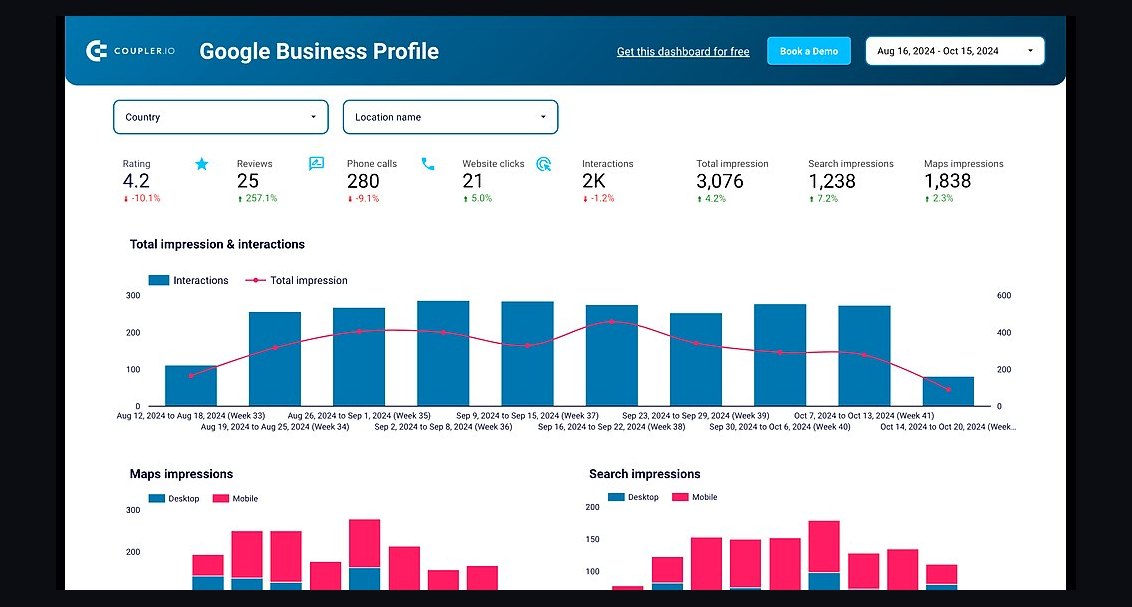Click the Rating value 4.2

[136, 181]
